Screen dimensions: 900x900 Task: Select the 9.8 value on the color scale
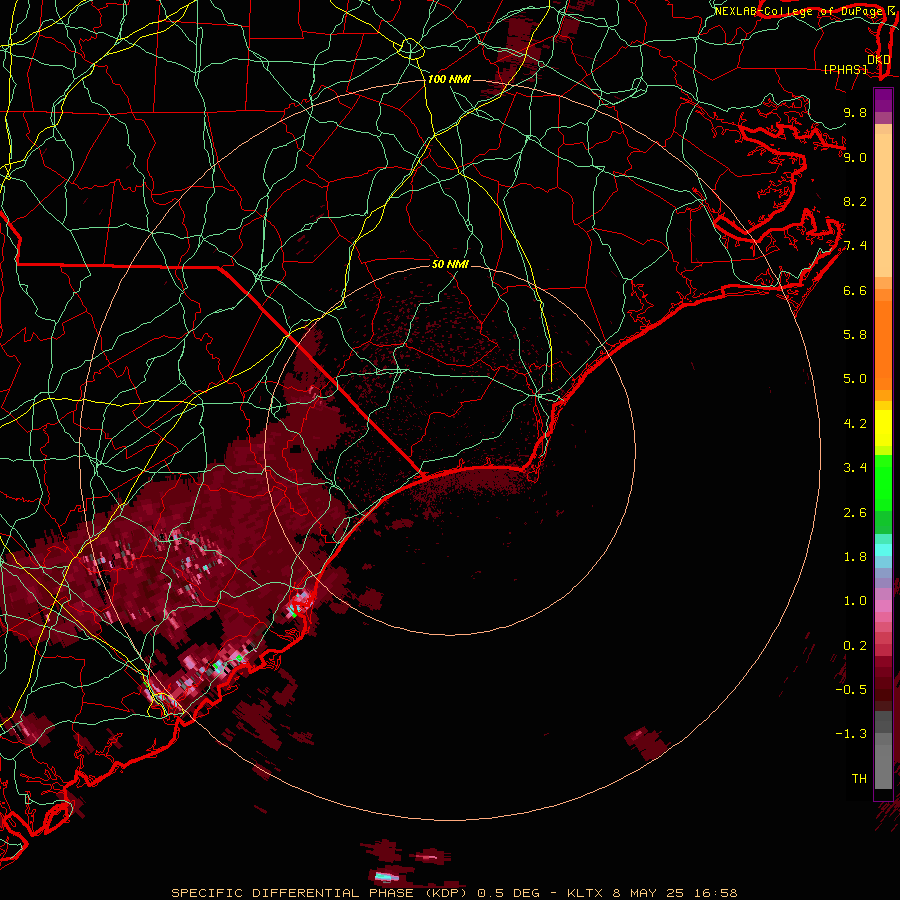point(855,112)
